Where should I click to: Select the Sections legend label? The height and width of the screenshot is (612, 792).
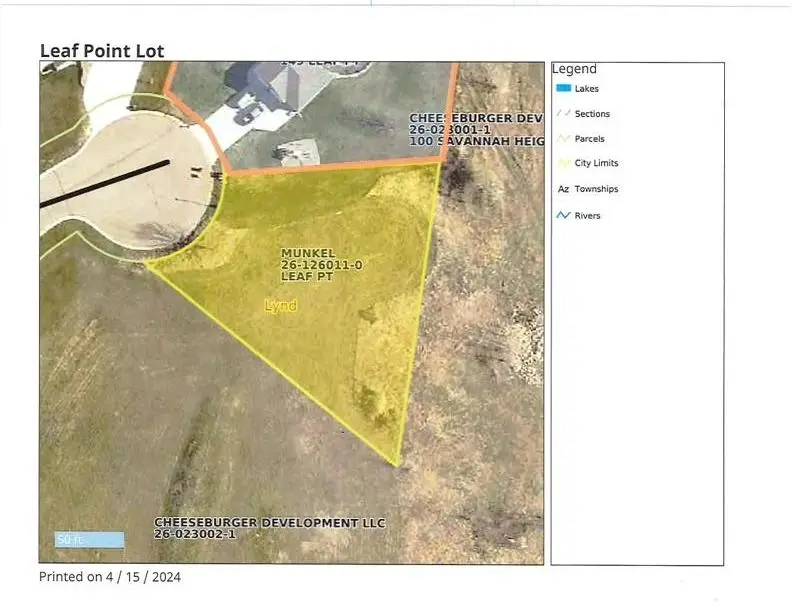click(592, 114)
